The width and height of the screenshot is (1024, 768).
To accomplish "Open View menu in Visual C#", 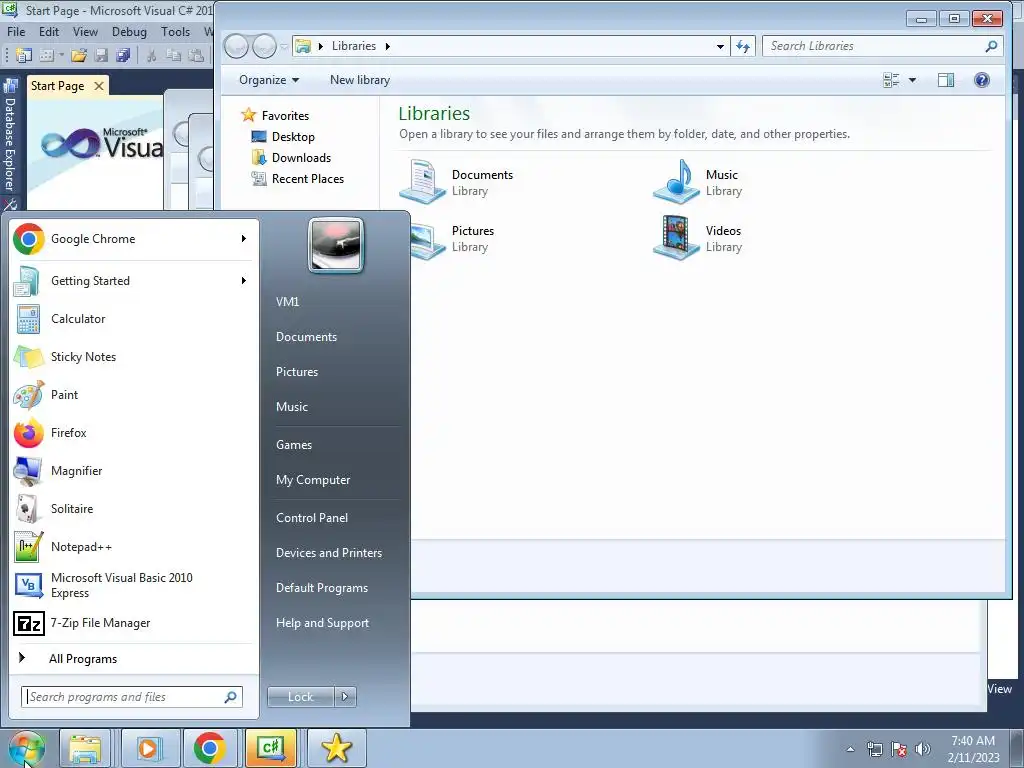I will pyautogui.click(x=85, y=31).
